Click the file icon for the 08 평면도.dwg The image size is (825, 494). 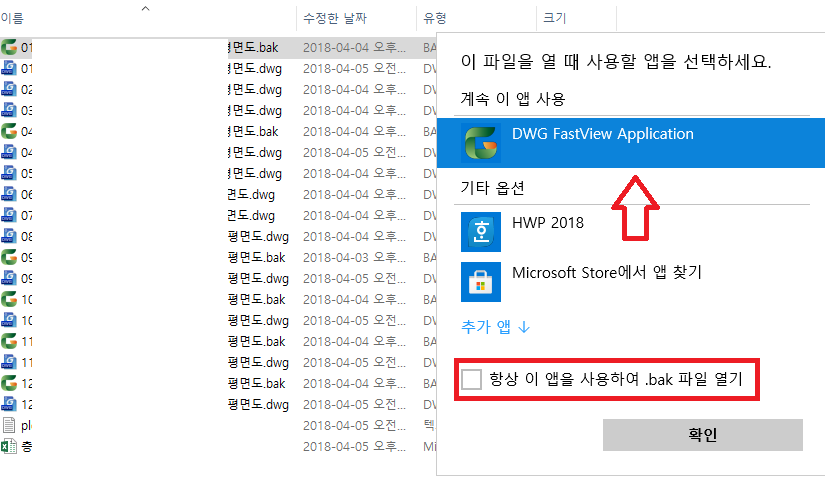pos(9,236)
